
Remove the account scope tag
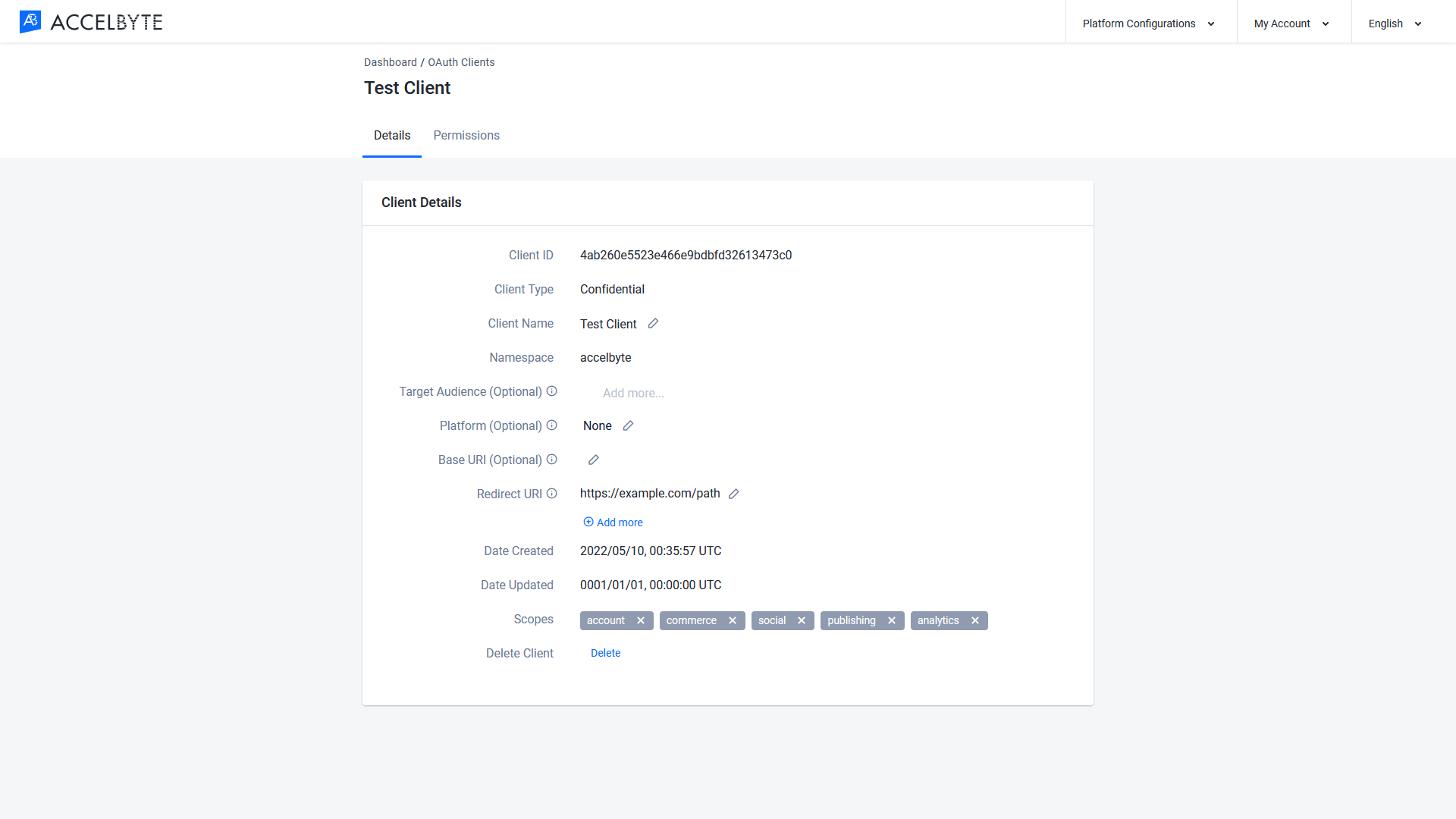click(x=641, y=621)
